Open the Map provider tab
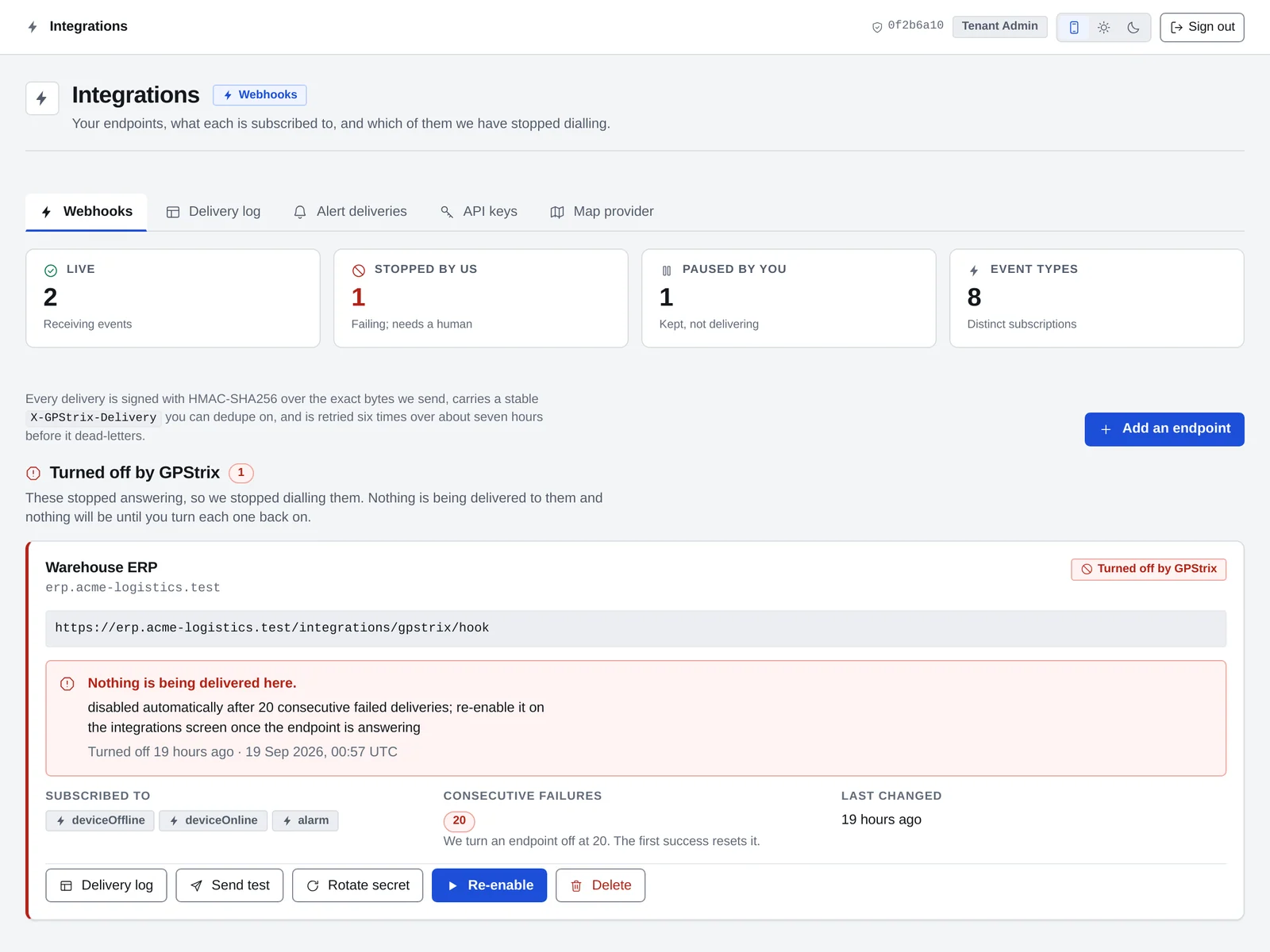1270x952 pixels. [602, 212]
